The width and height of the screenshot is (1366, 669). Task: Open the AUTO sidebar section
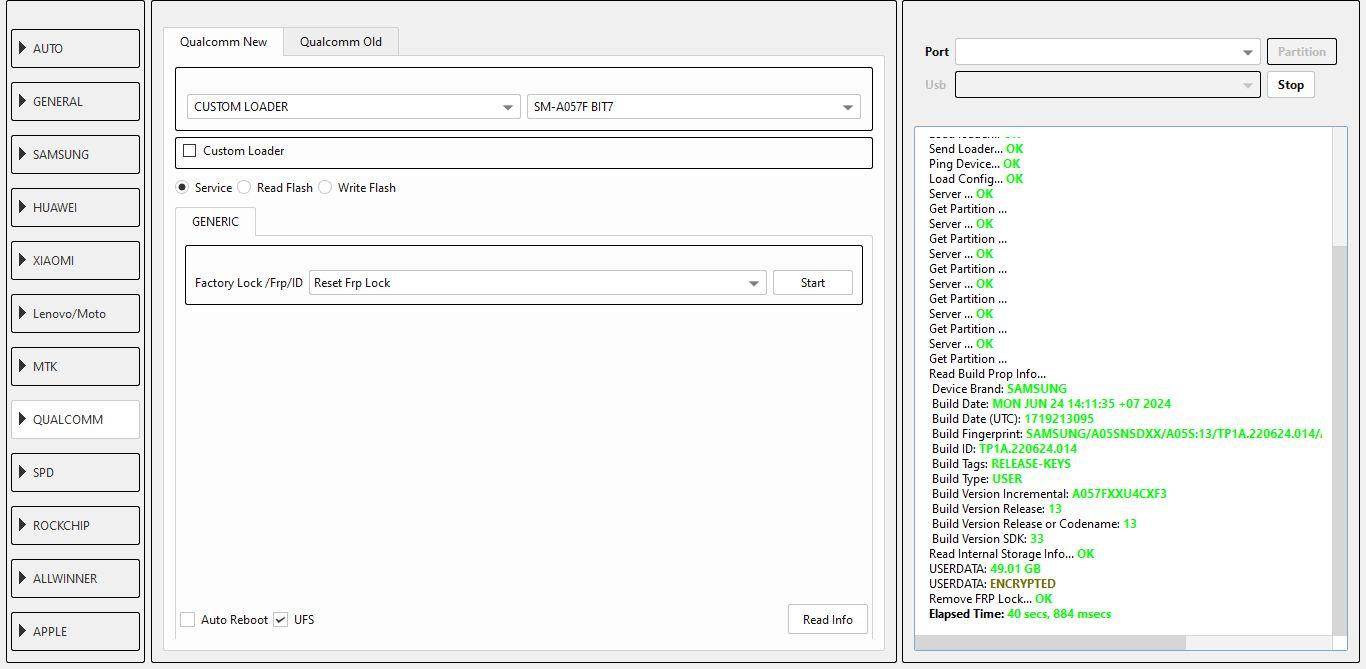[x=75, y=49]
